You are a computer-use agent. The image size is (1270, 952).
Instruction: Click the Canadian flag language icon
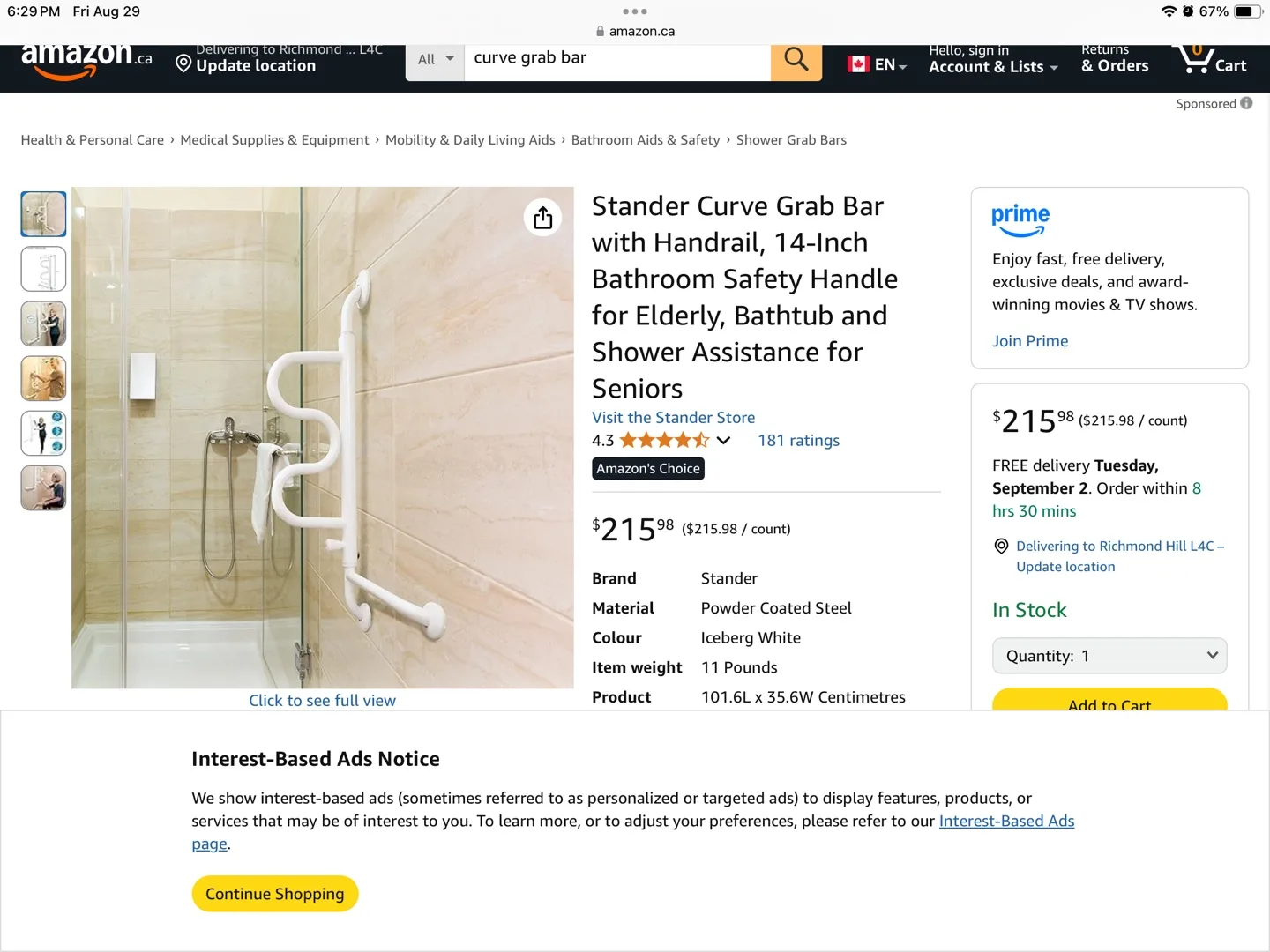[x=858, y=63]
